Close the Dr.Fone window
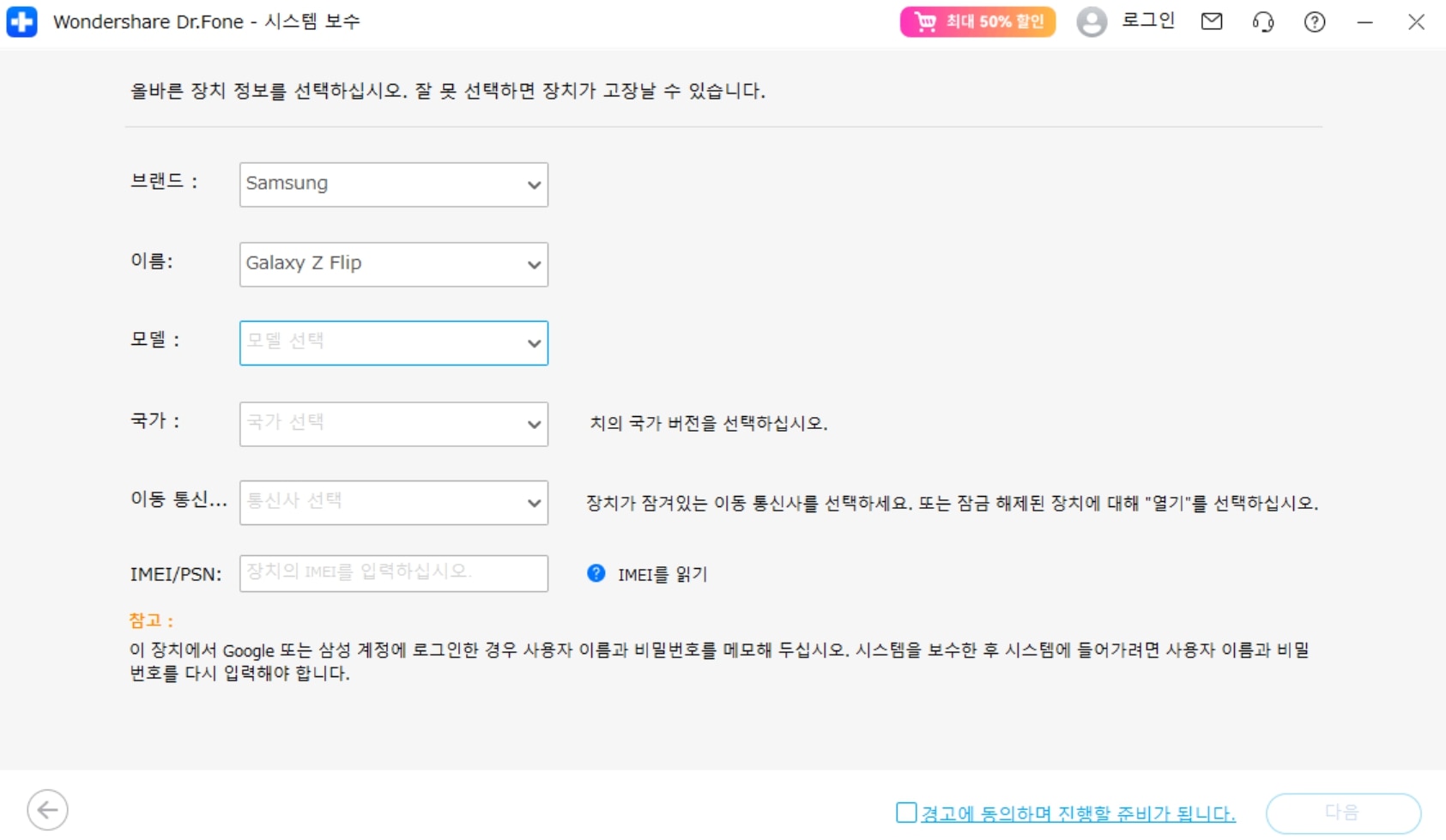This screenshot has width=1446, height=840. 1417,21
